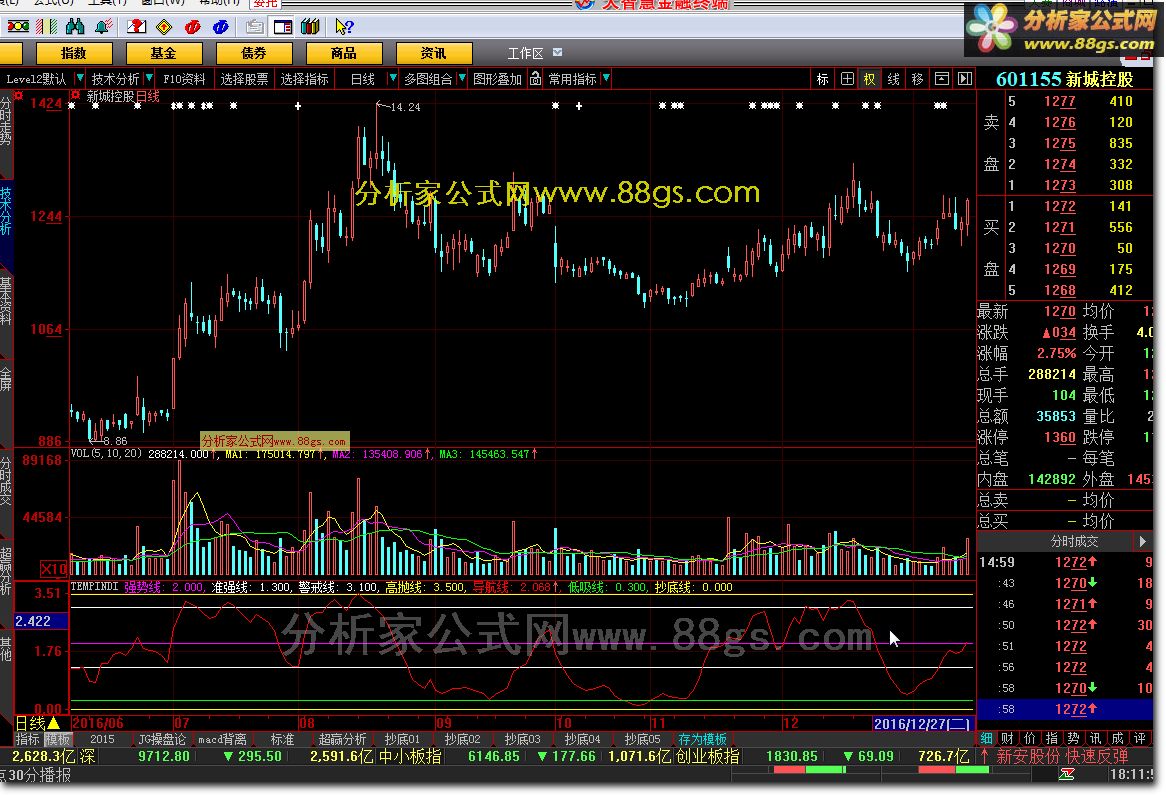Click the traffic light icon in toolbar
Screen dimensions: 1166x795
(x=18, y=28)
